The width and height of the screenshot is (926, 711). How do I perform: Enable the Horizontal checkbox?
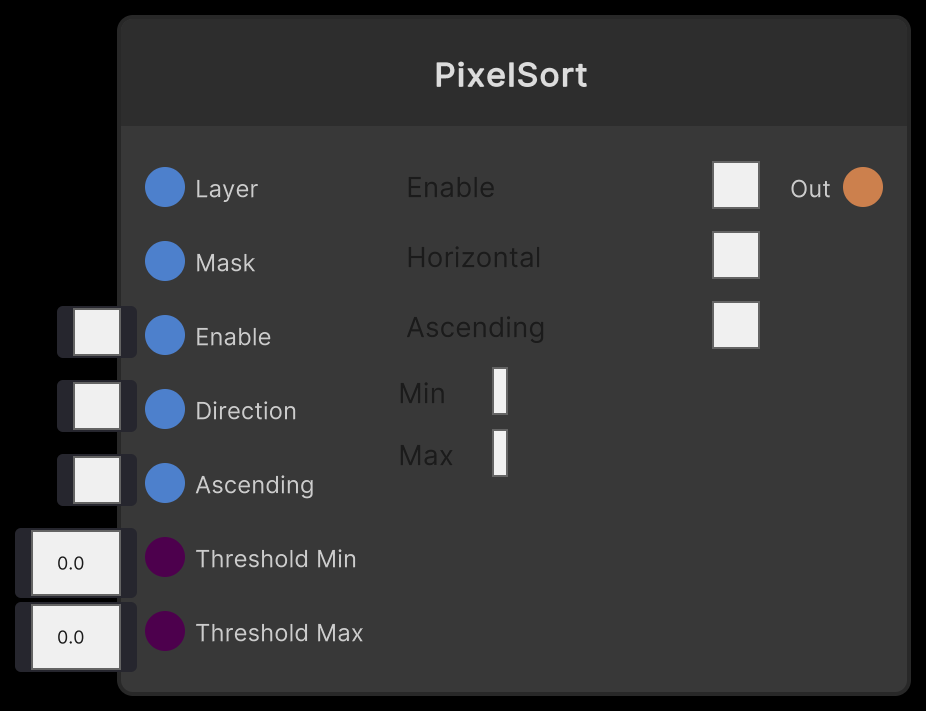tap(736, 255)
